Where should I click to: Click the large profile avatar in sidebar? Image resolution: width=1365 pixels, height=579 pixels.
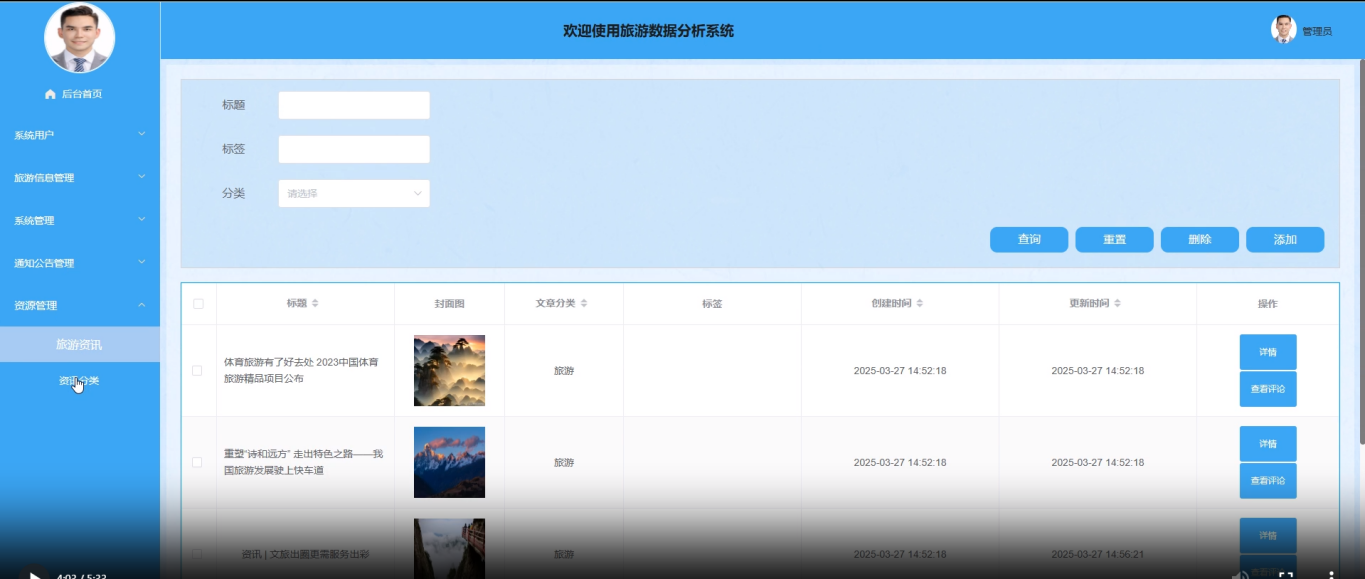coord(80,38)
